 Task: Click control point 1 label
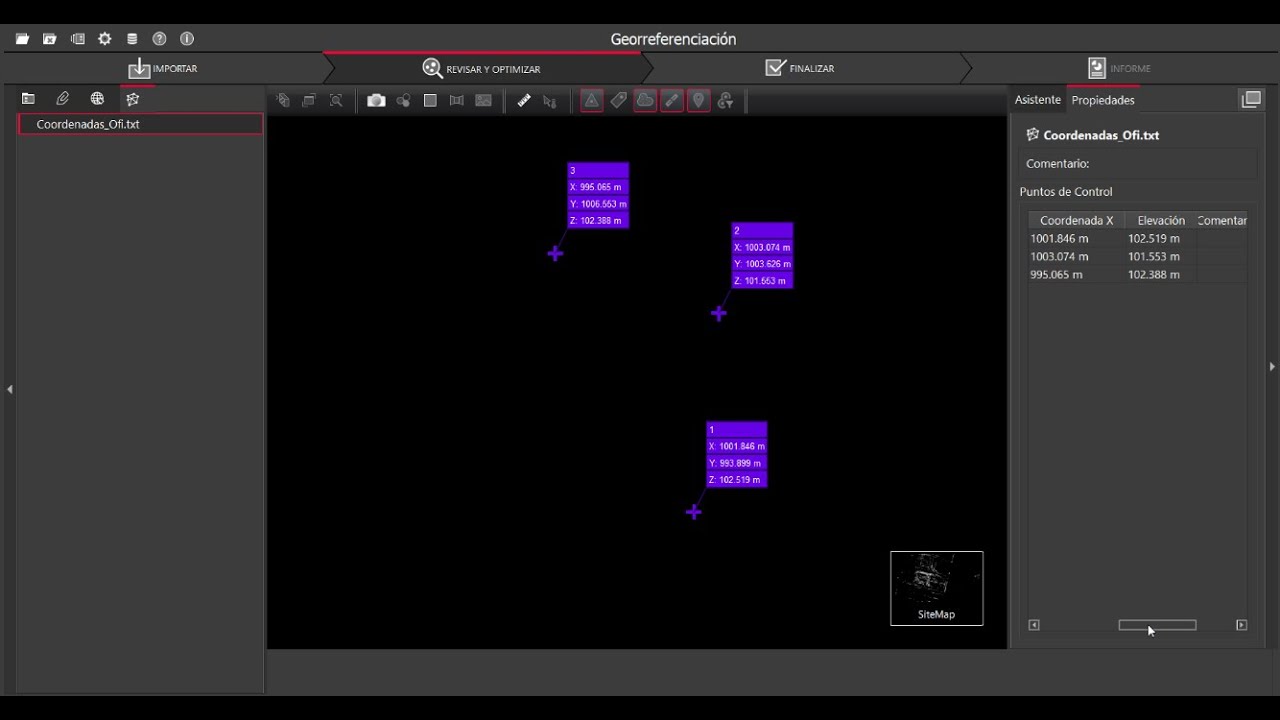[x=737, y=455]
